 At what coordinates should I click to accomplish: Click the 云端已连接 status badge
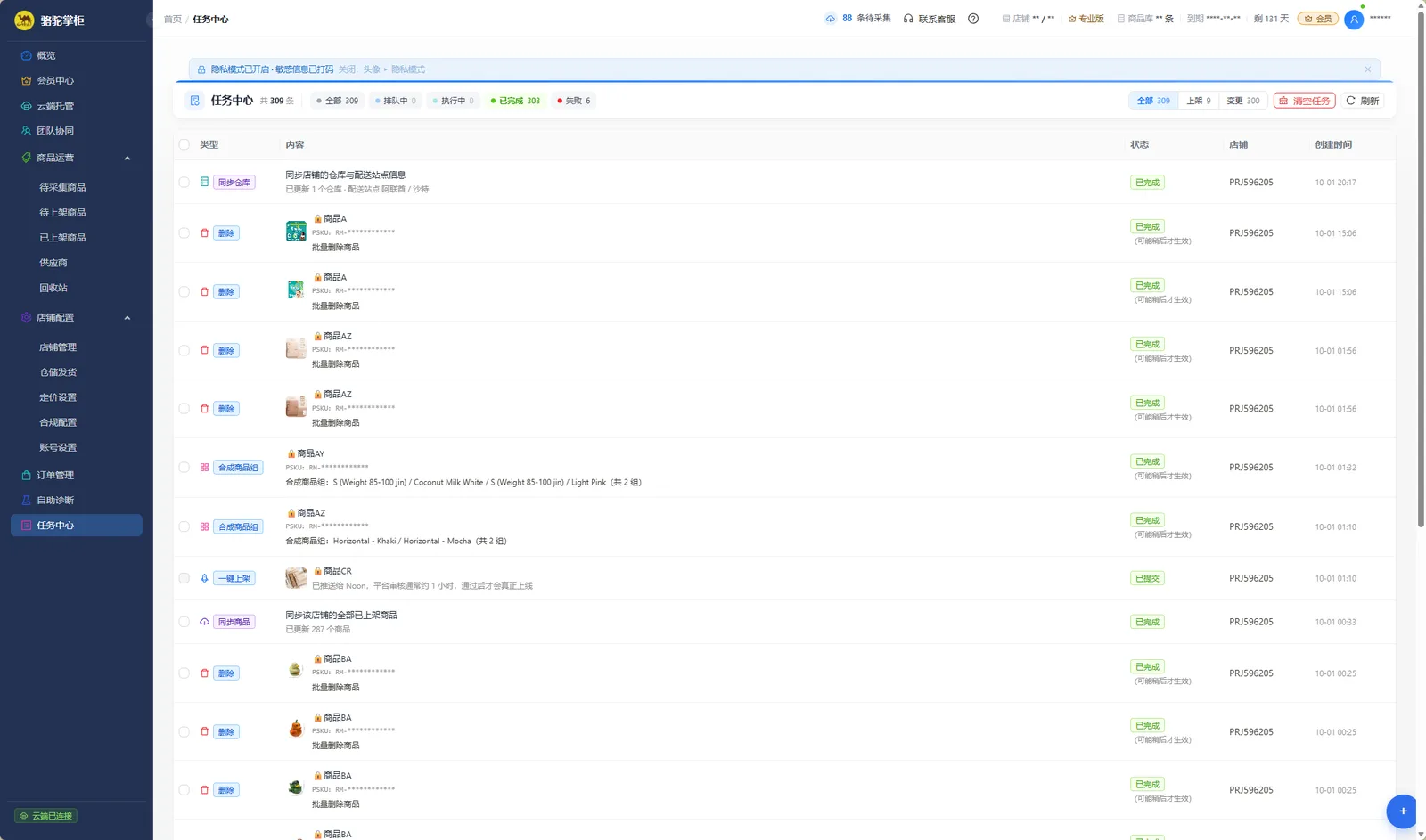tap(46, 815)
